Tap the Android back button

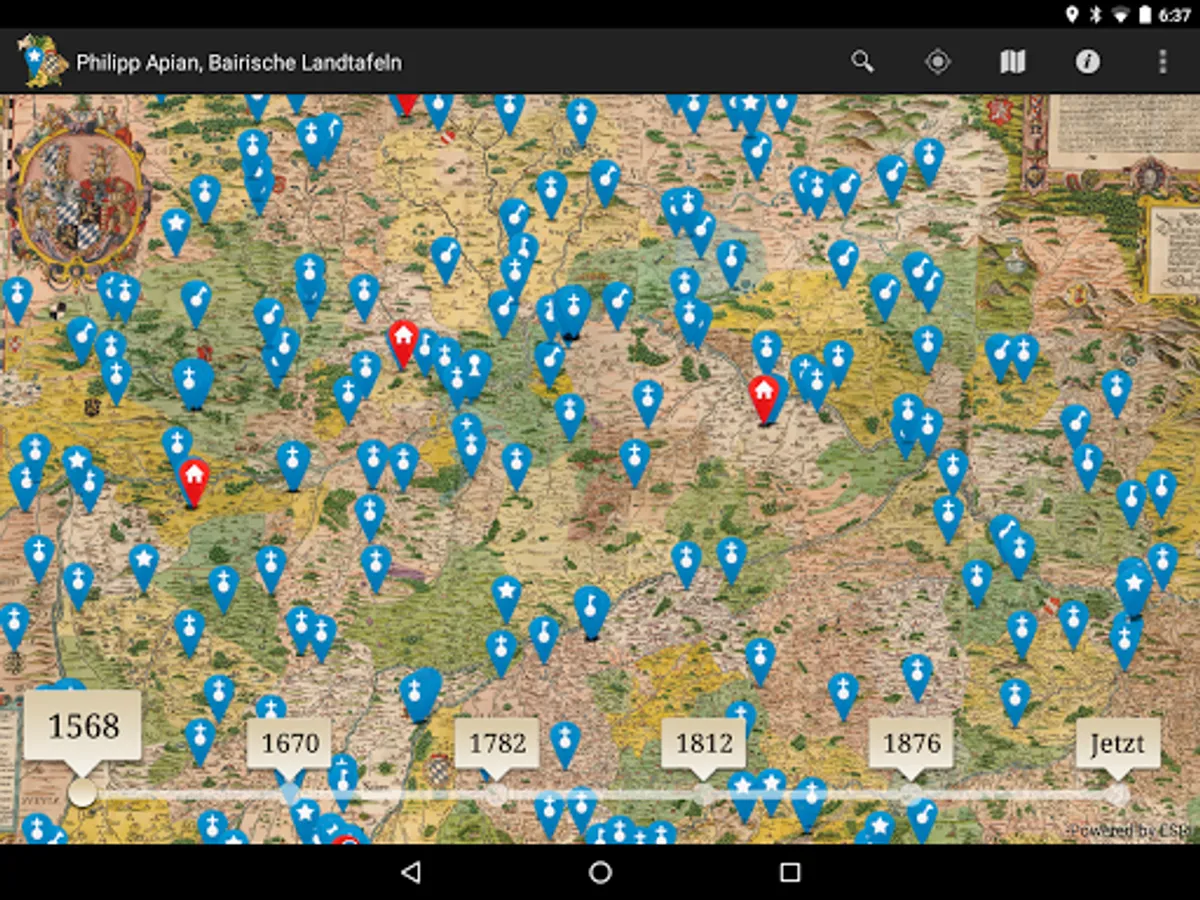(410, 872)
